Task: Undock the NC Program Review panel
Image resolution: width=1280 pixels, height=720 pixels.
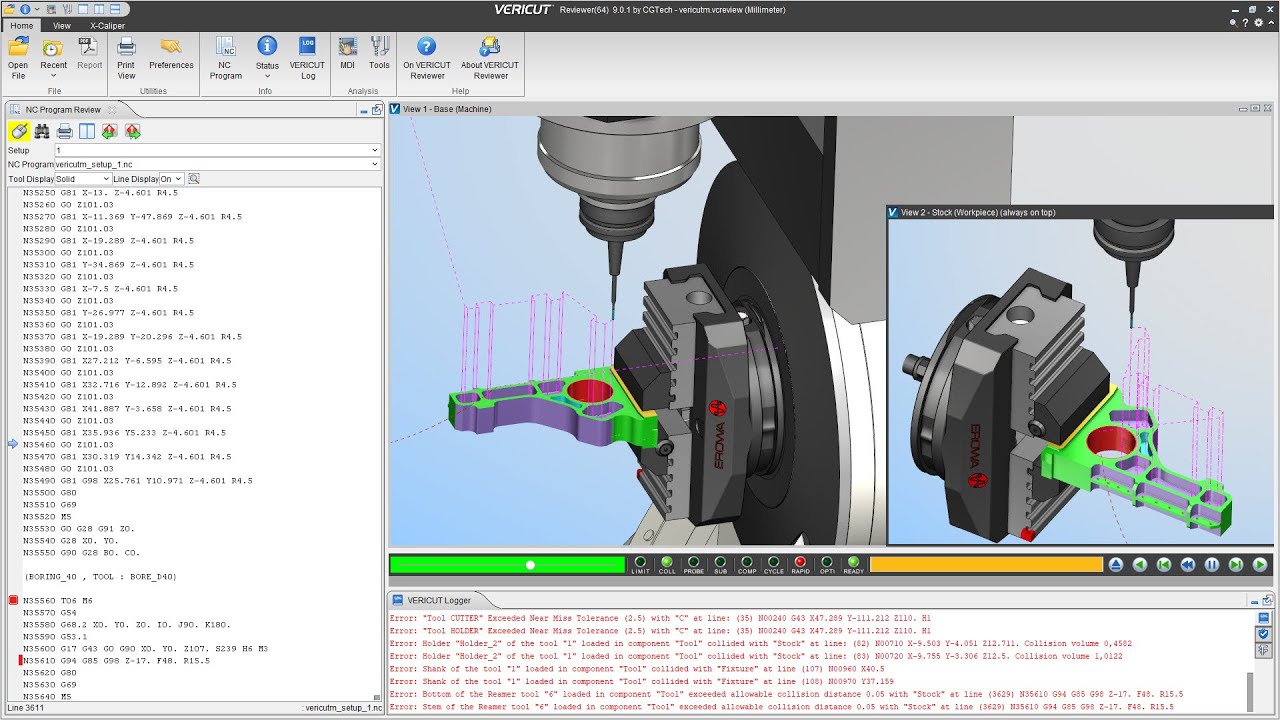Action: (x=377, y=110)
